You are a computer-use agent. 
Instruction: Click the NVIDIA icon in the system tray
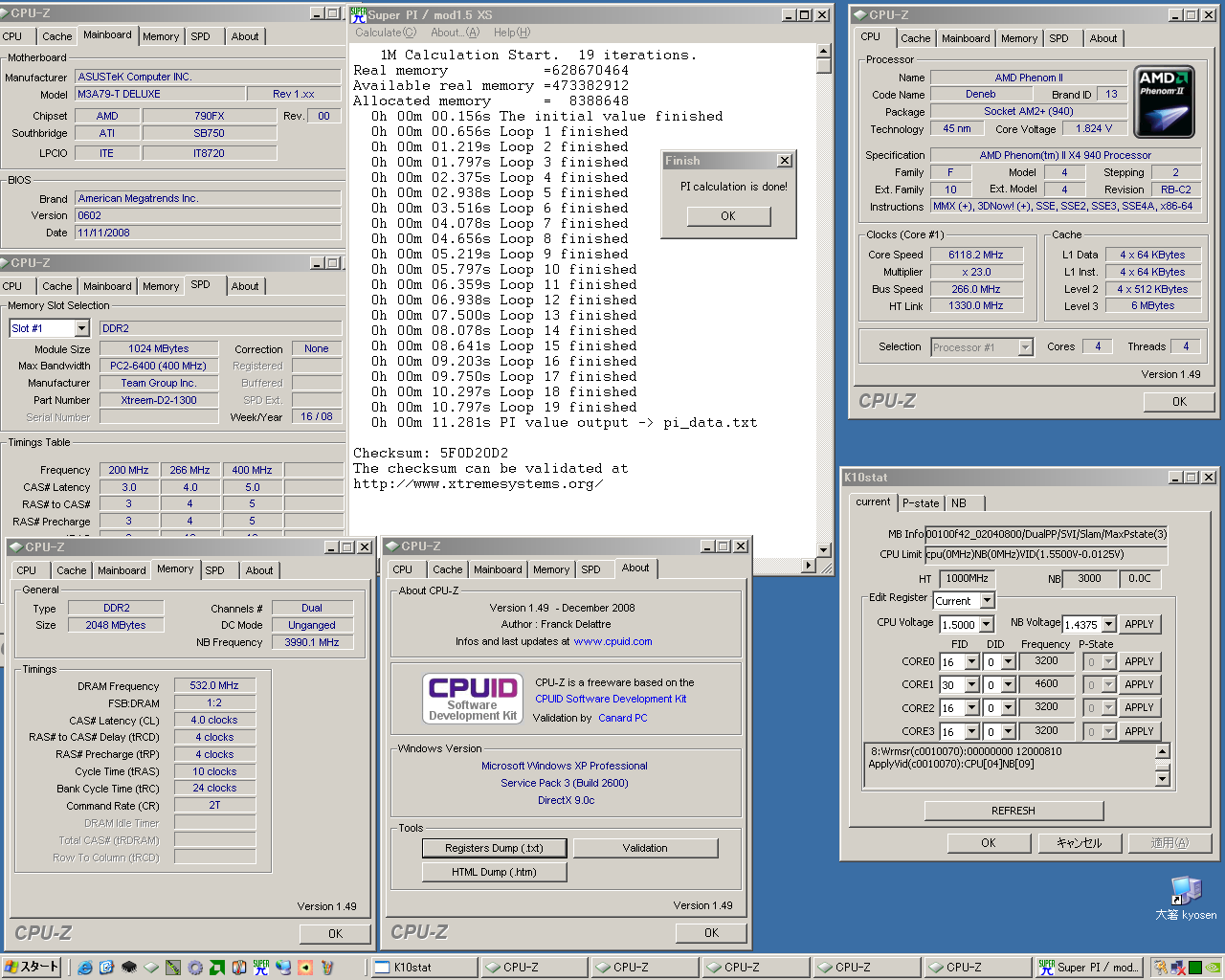click(x=1214, y=968)
